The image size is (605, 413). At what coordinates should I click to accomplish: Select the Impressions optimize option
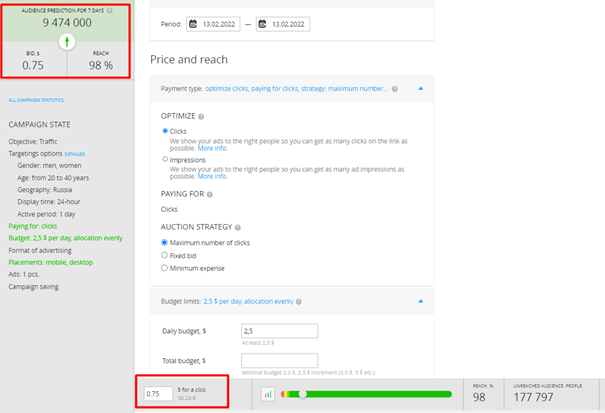(x=166, y=158)
